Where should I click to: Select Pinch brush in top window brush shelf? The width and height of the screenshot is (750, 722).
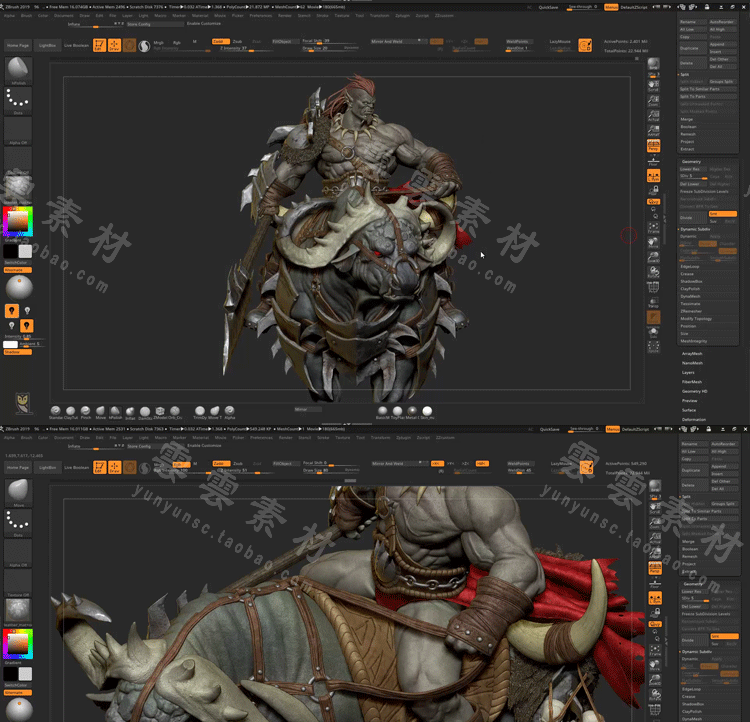coord(85,411)
